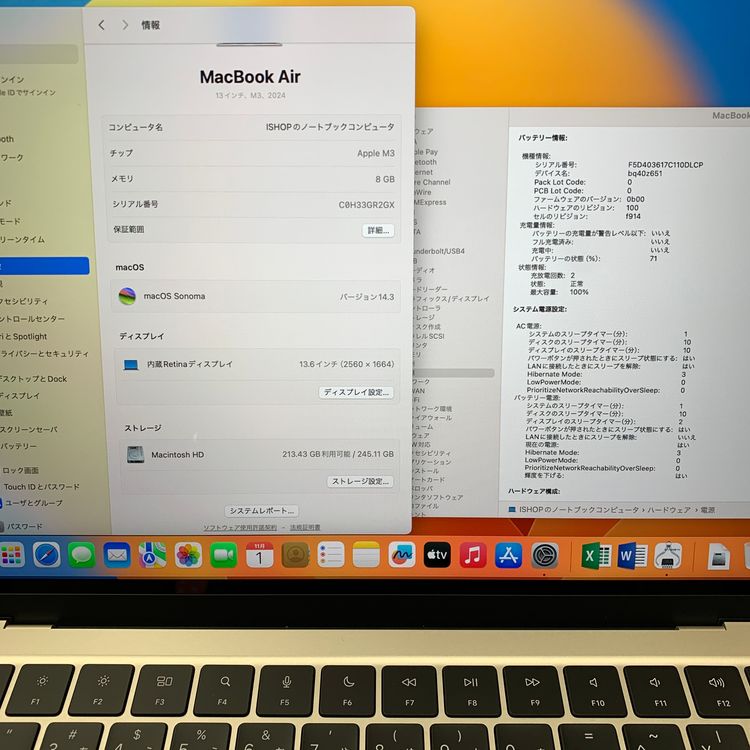Click the システムレポート... button
750x750 pixels.
pyautogui.click(x=262, y=511)
